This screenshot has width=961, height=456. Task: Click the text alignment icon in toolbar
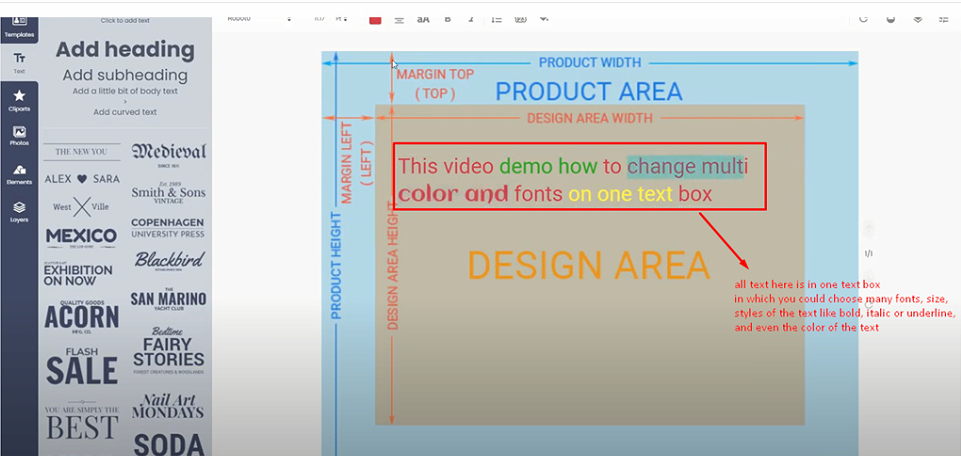(399, 18)
